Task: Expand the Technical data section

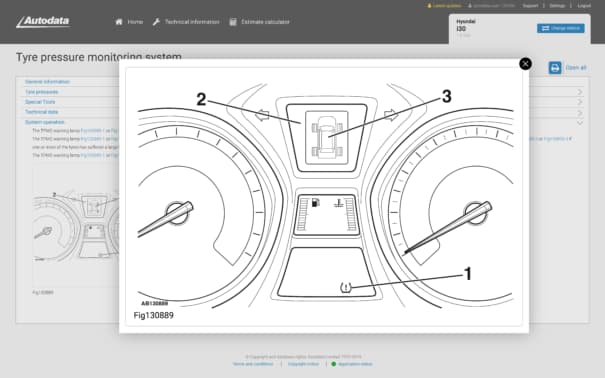Action: coord(41,112)
